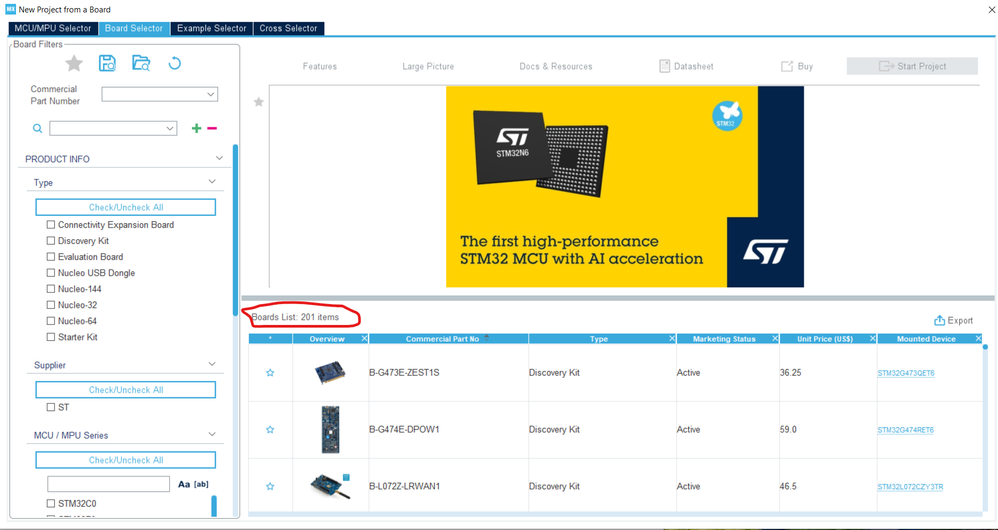Open Docs & Resources view
Screen dimensions: 998x530
[x=556, y=66]
